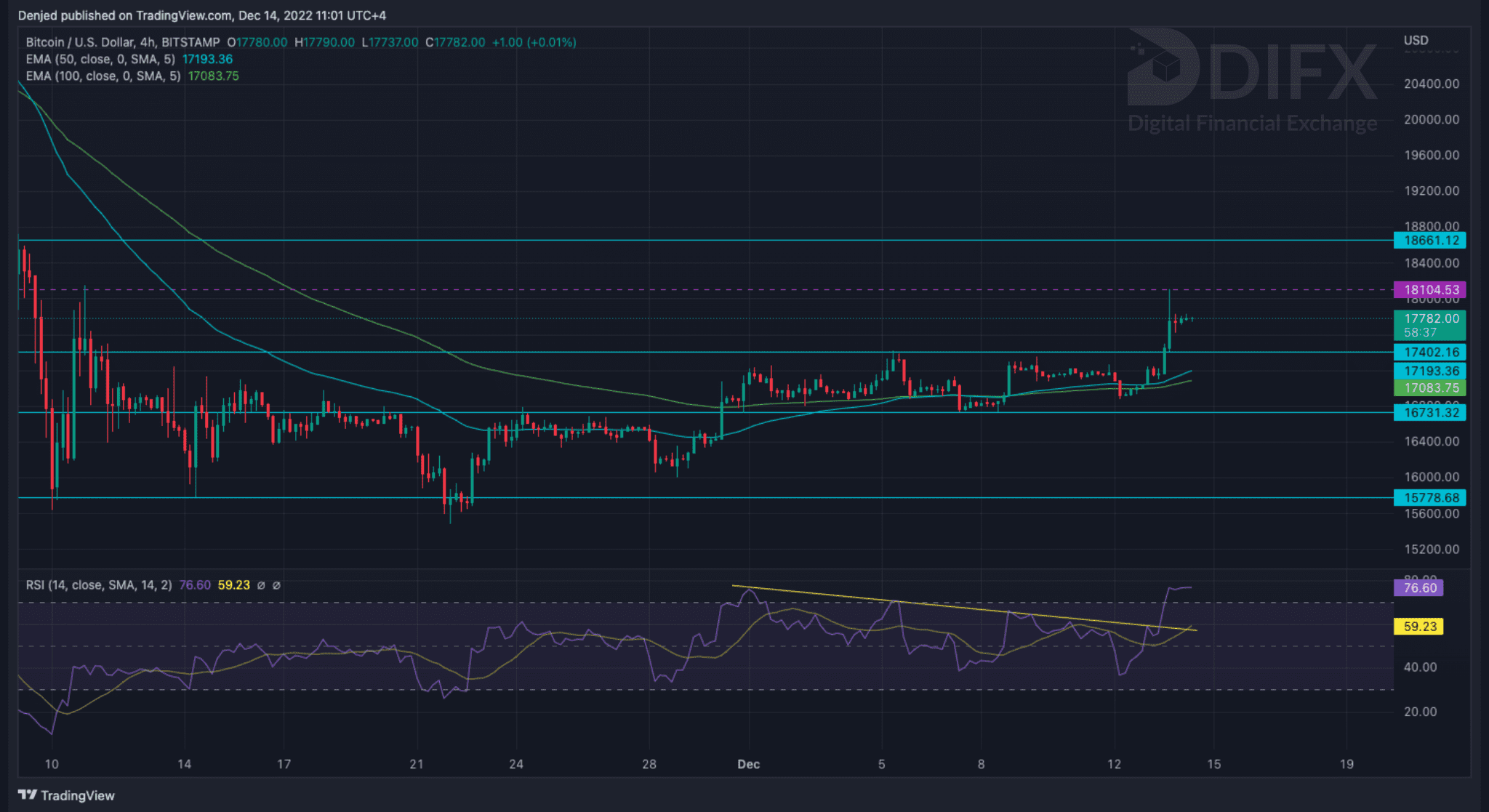Select the 17402.16 horizontal line label
The height and width of the screenshot is (812, 1489).
click(1430, 353)
